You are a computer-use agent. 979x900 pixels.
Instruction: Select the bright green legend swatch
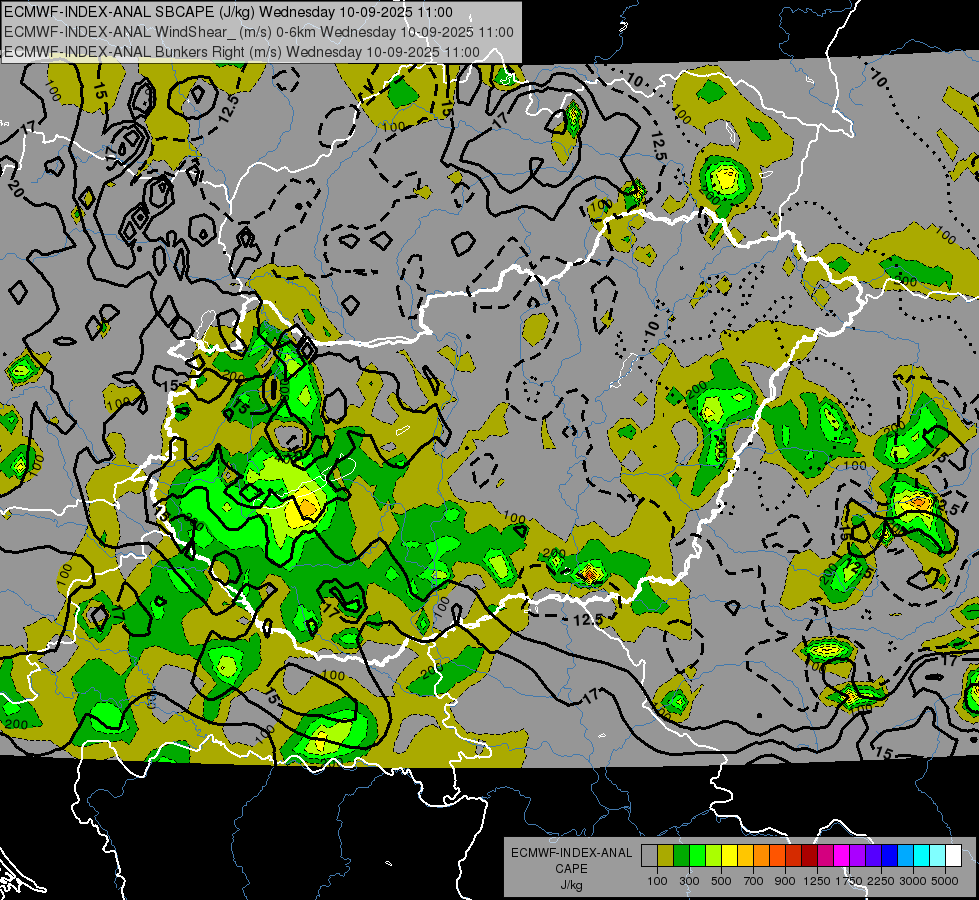[x=697, y=856]
